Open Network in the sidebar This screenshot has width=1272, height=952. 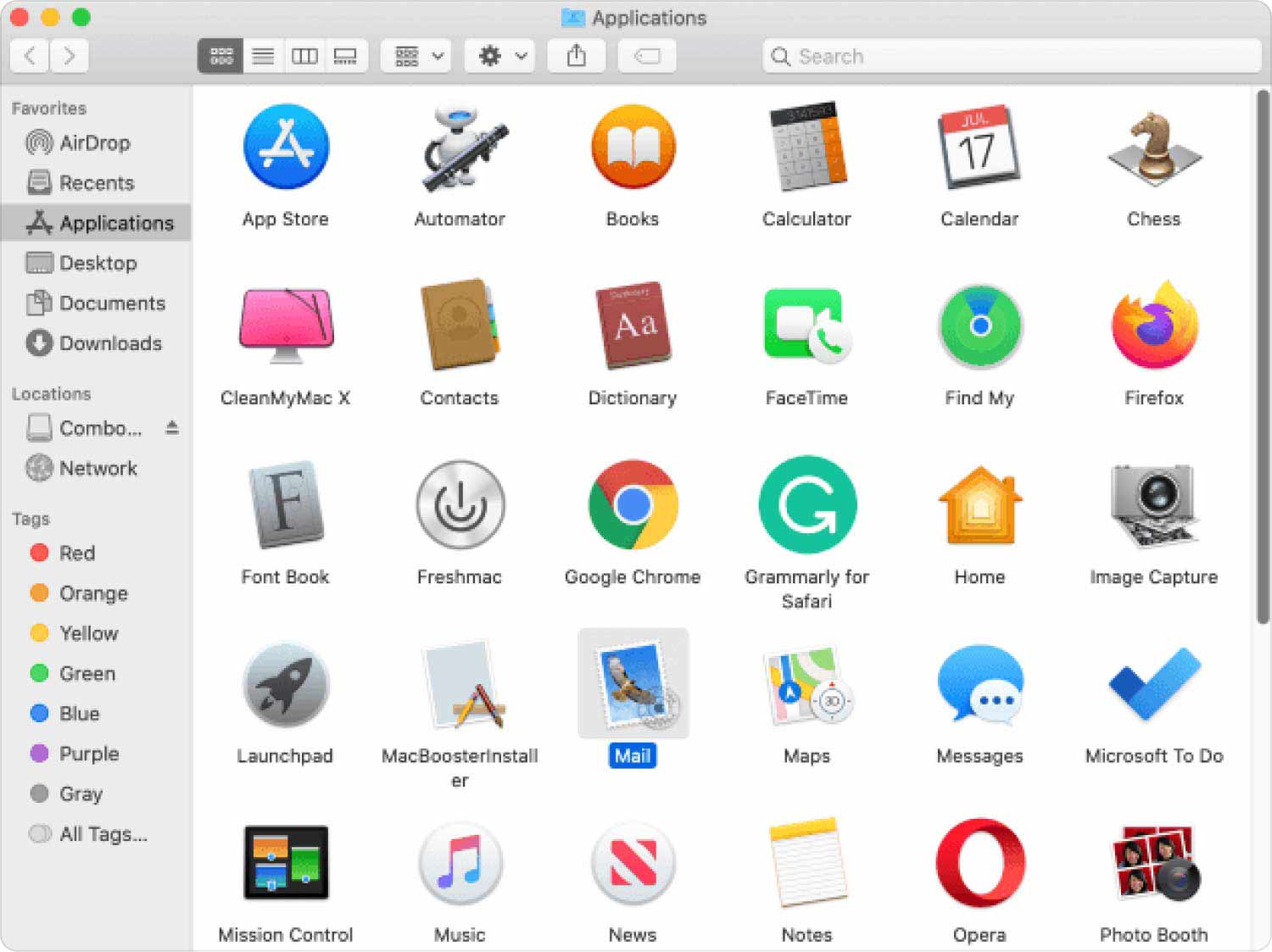(96, 468)
